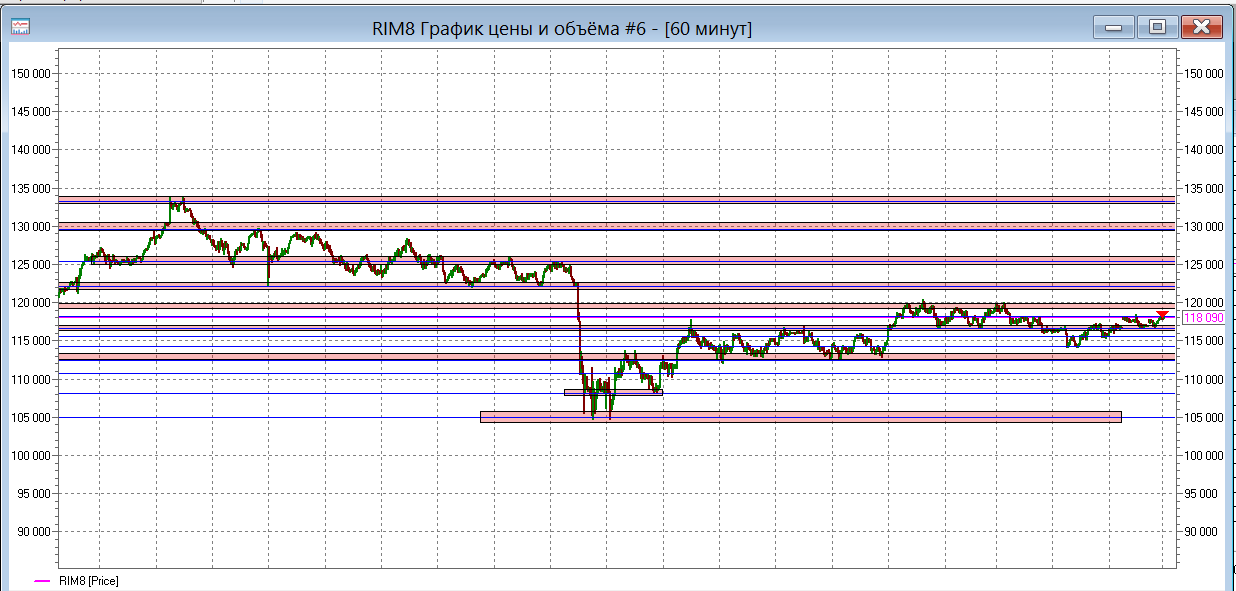This screenshot has width=1236, height=591.
Task: Click the 100 000 label on right price axis
Action: pos(1202,455)
